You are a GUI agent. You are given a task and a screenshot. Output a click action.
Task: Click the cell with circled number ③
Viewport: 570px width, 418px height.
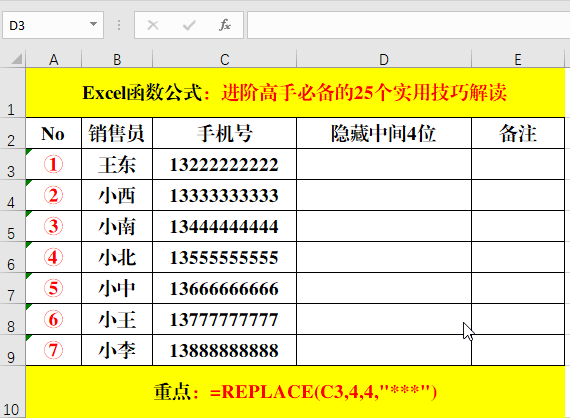coord(53,226)
